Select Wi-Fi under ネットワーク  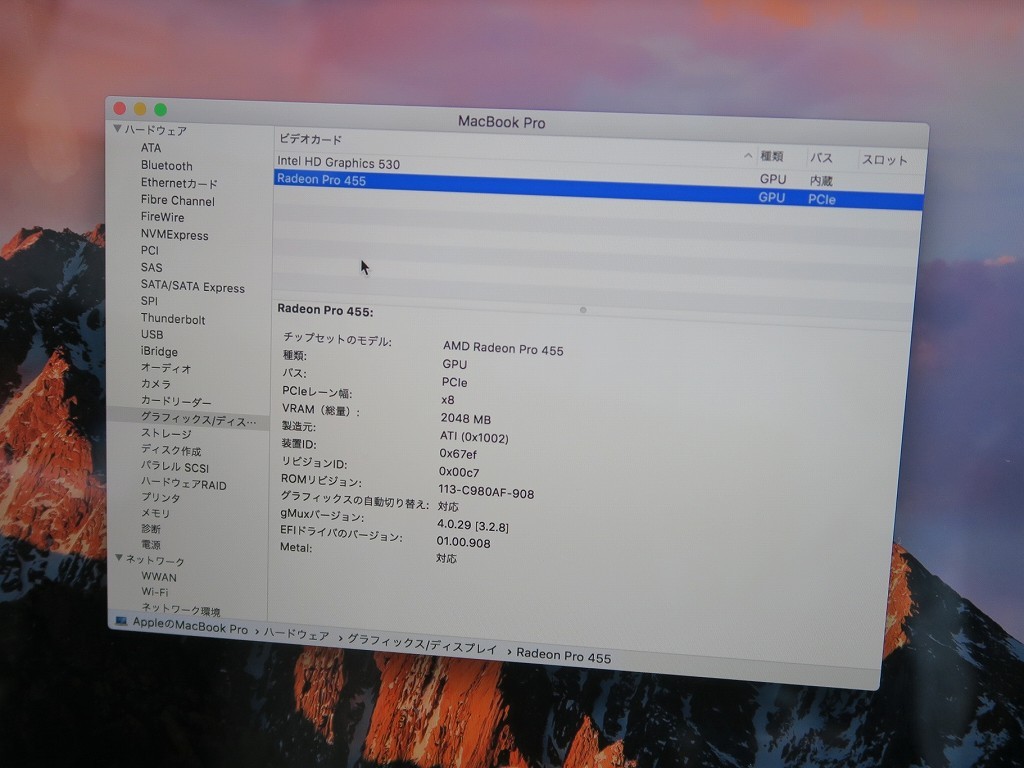click(155, 592)
